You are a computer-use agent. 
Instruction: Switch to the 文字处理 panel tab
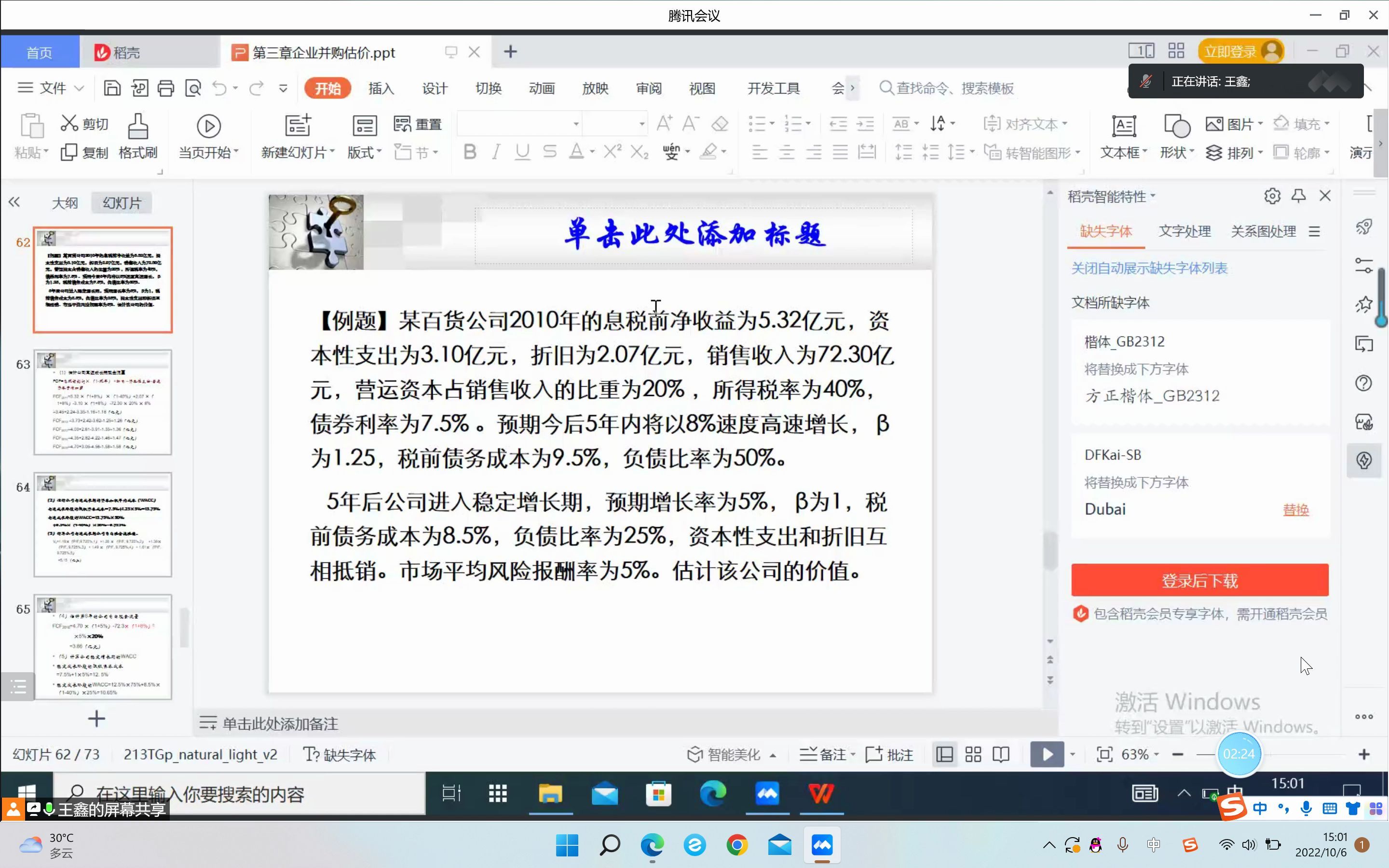(1185, 231)
